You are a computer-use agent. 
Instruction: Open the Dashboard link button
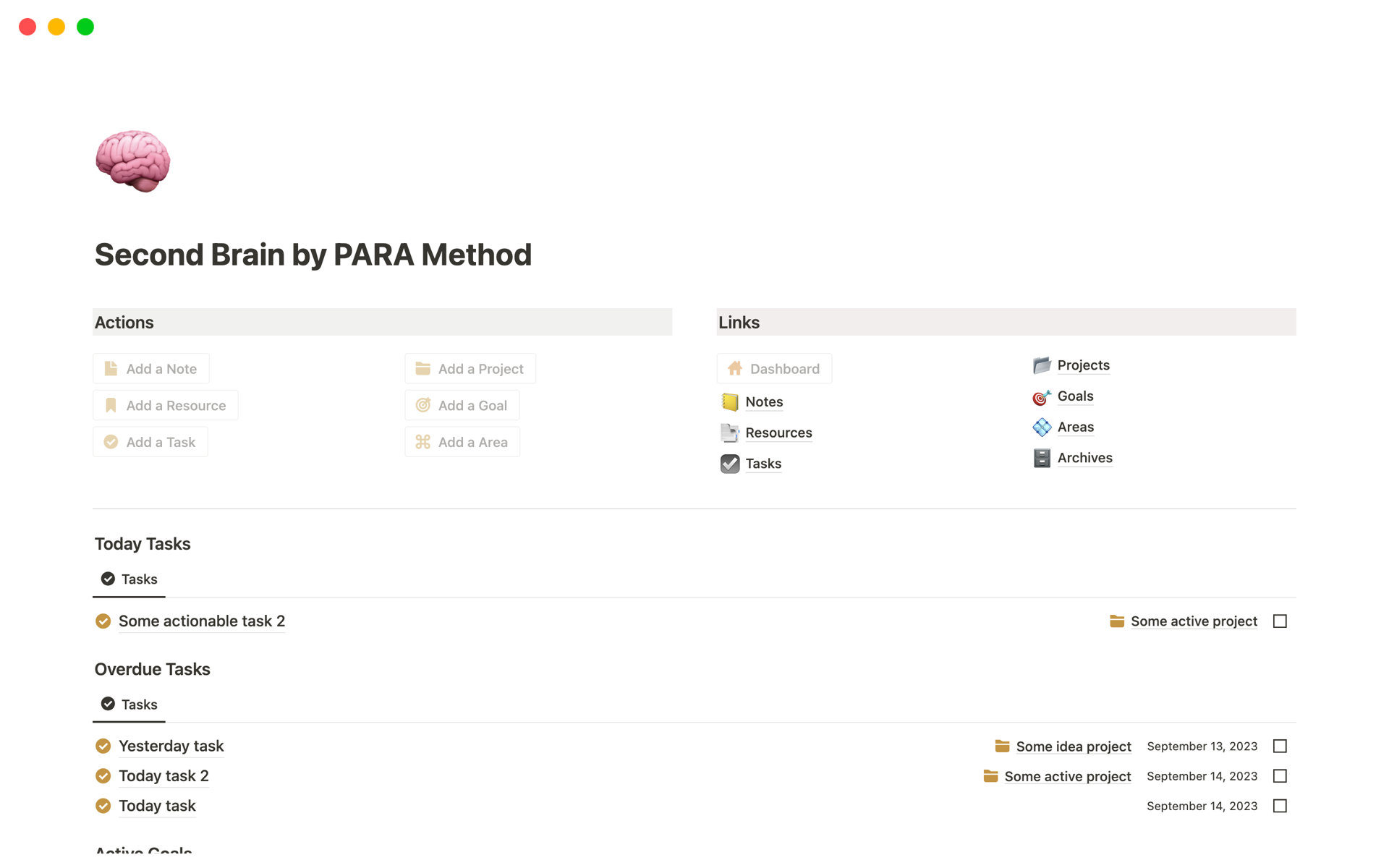pyautogui.click(x=774, y=369)
